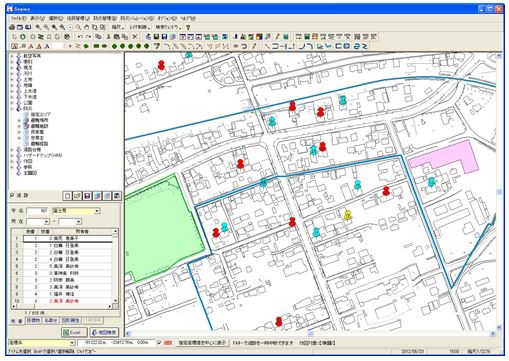The width and height of the screenshot is (509, 361).
Task: Click the red X delete icon
Action: [x=135, y=37]
